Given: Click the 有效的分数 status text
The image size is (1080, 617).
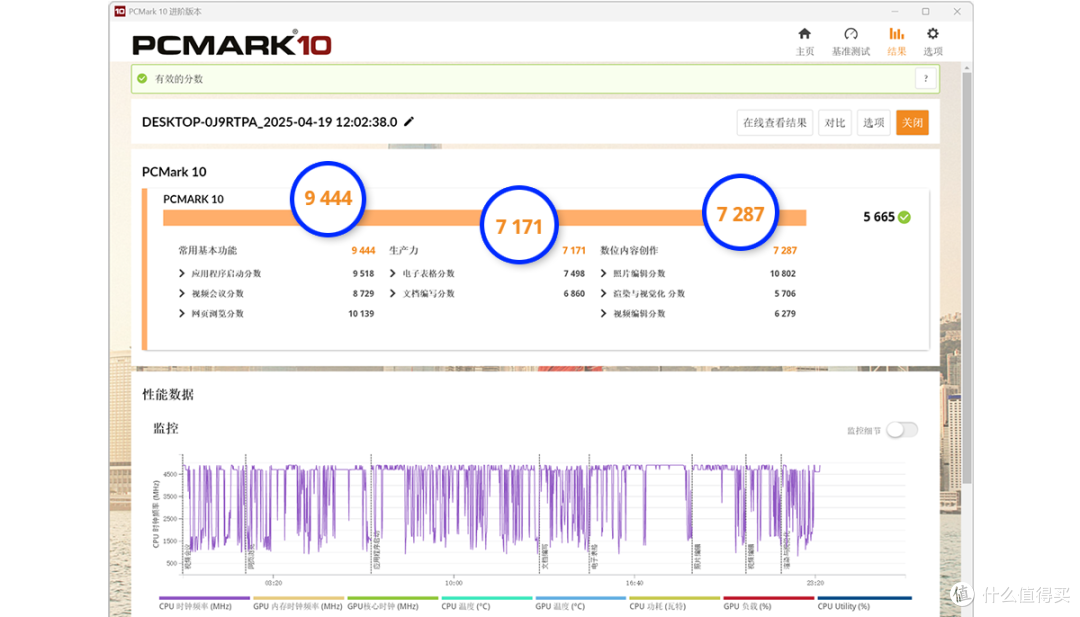Looking at the screenshot, I should click(x=179, y=79).
